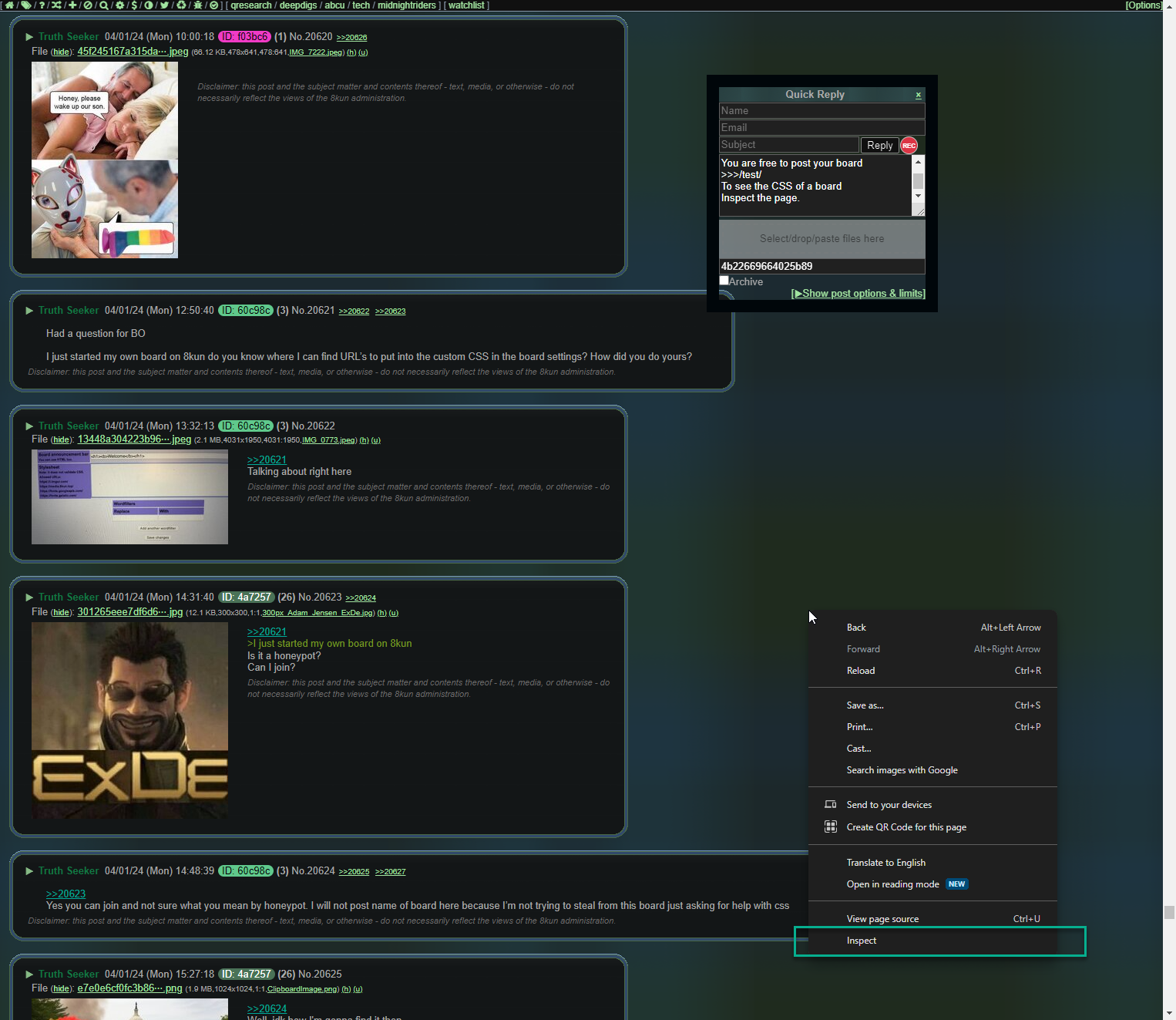Viewport: 1176px width, 1020px height.
Task: Collapse post No.20624 with its triangle
Action: pos(29,871)
